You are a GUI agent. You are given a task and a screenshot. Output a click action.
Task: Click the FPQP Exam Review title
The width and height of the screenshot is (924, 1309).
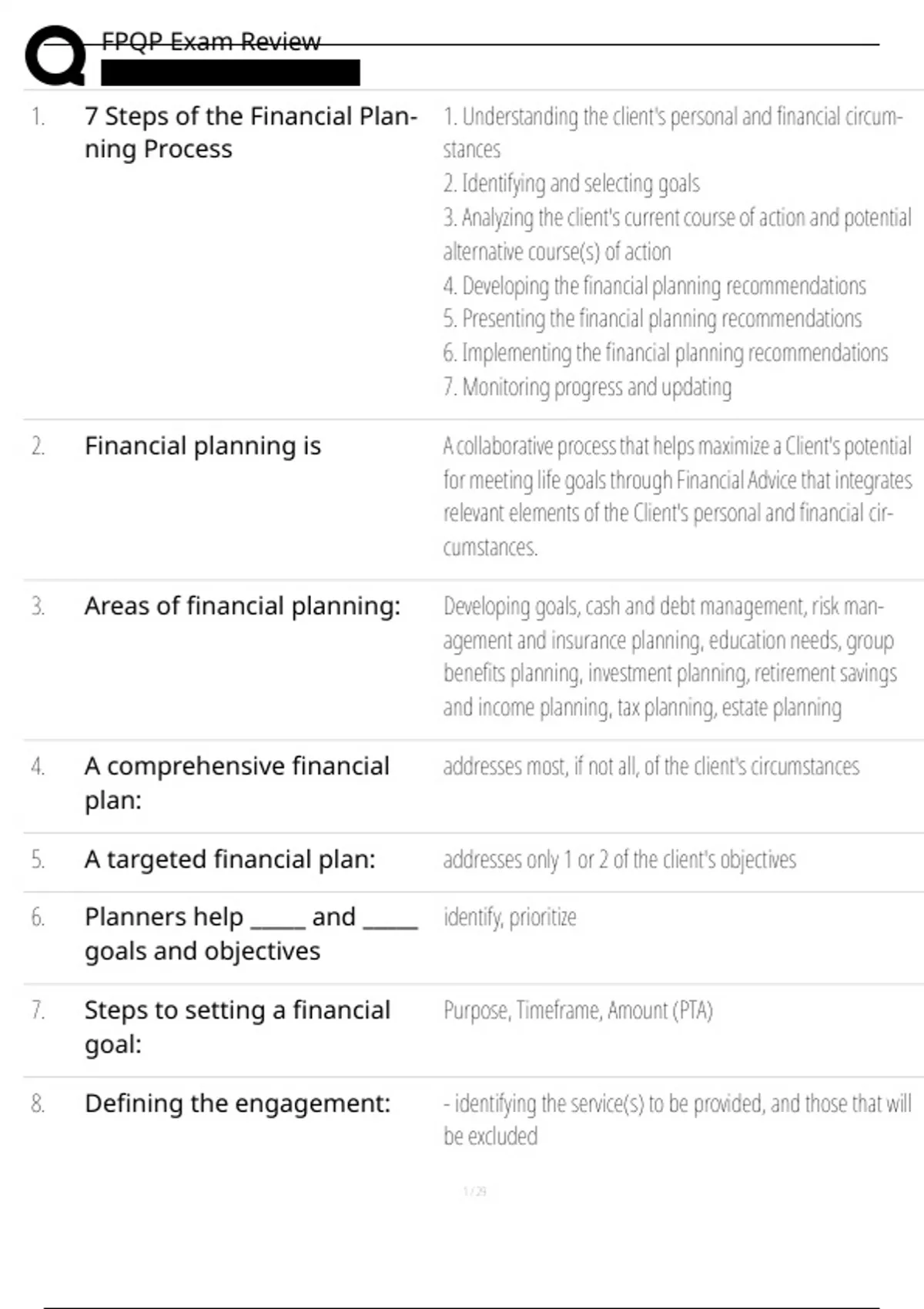coord(211,42)
